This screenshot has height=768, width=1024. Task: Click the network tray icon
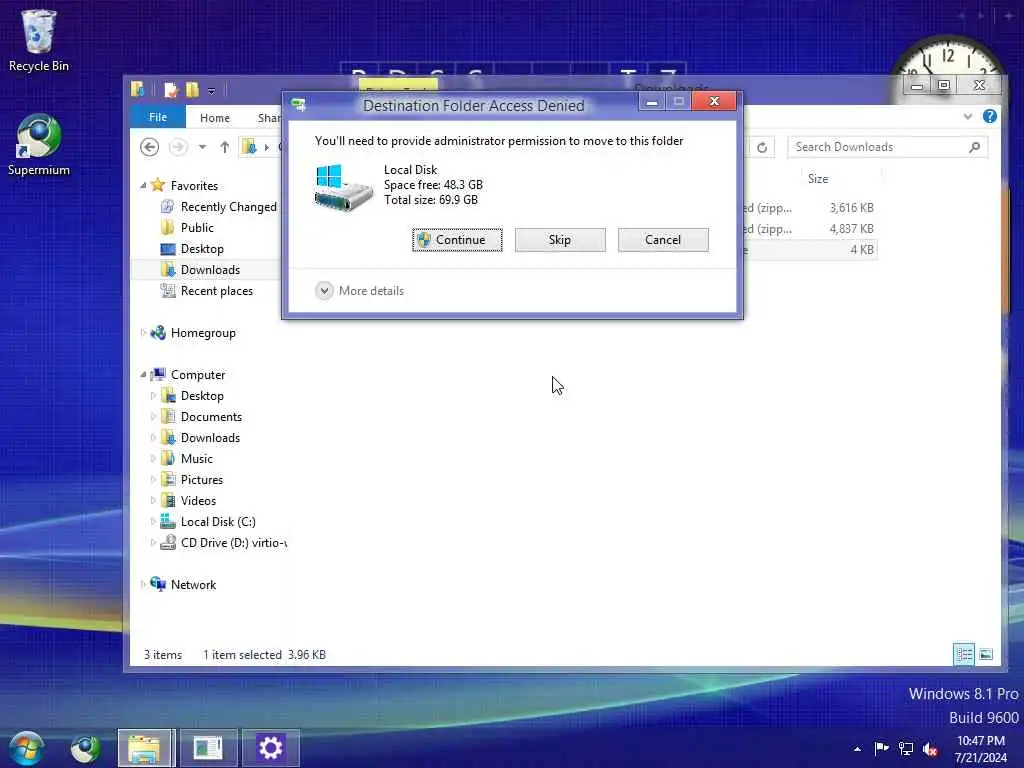click(906, 748)
